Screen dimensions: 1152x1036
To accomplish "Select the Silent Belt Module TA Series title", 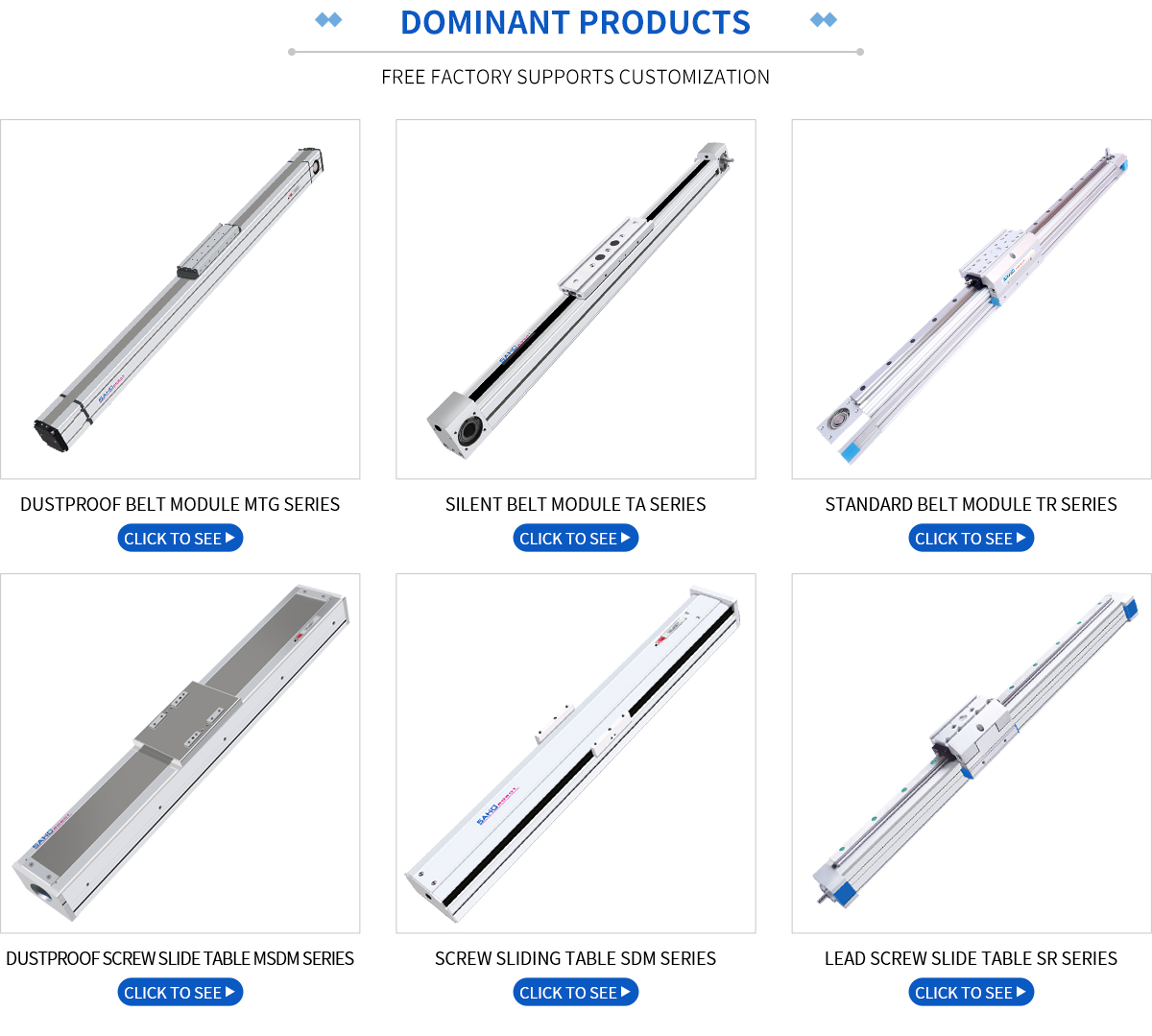I will click(576, 505).
